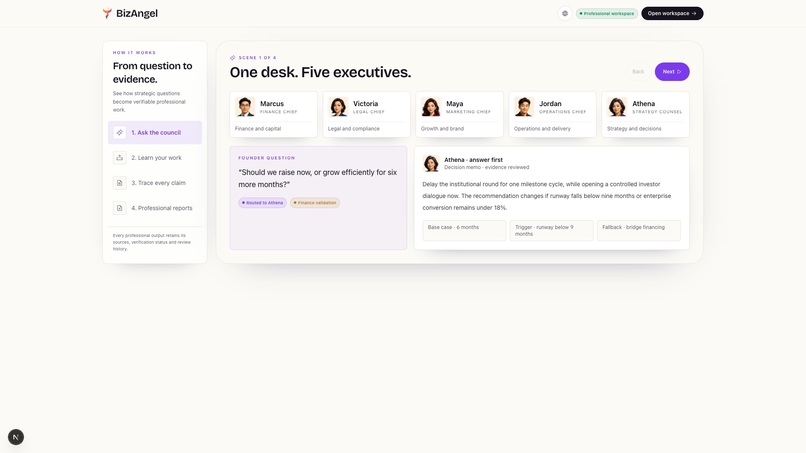
Task: Click the Athena · answer first heading
Action: click(x=473, y=160)
